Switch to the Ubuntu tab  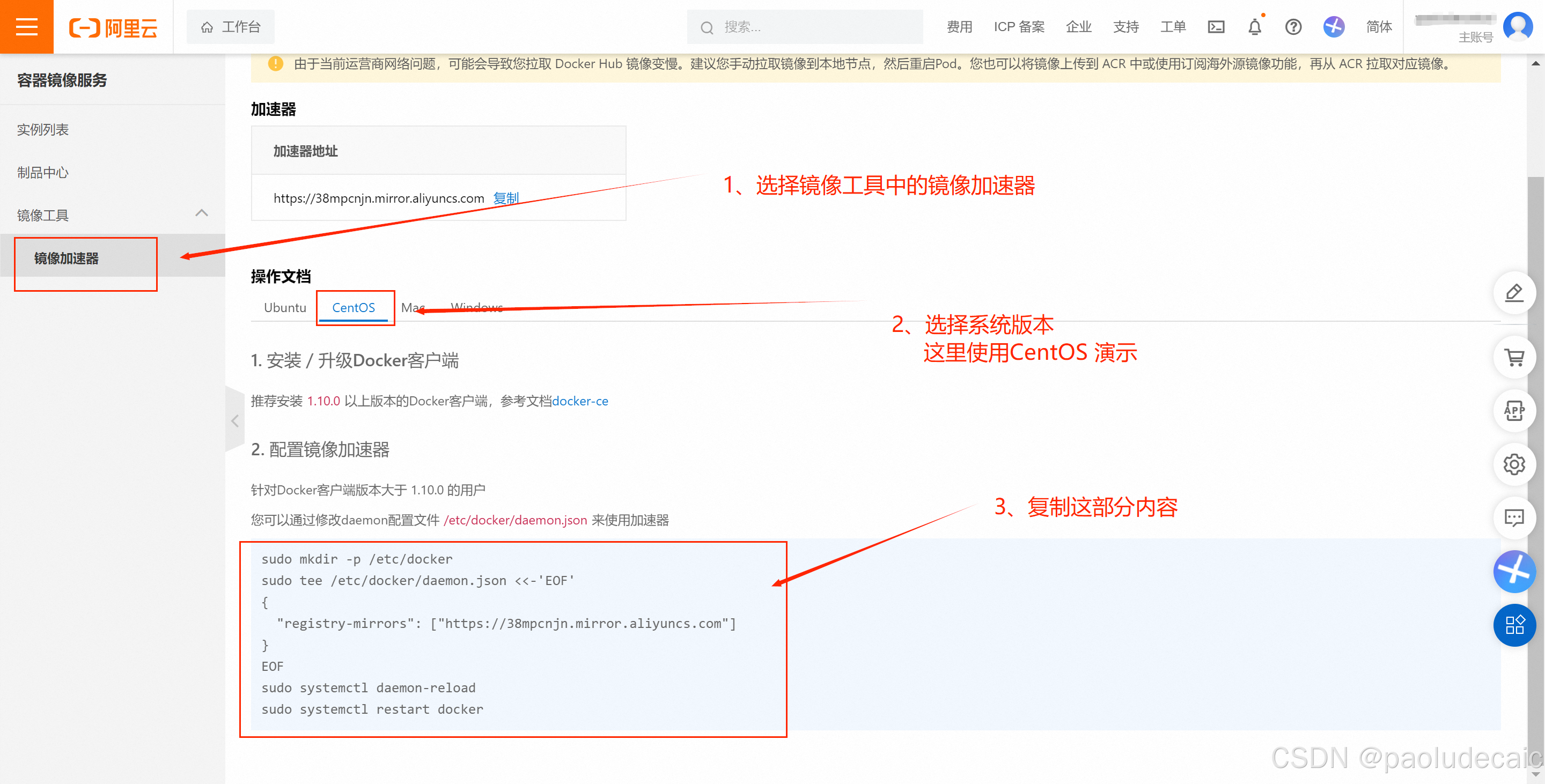pyautogui.click(x=285, y=307)
